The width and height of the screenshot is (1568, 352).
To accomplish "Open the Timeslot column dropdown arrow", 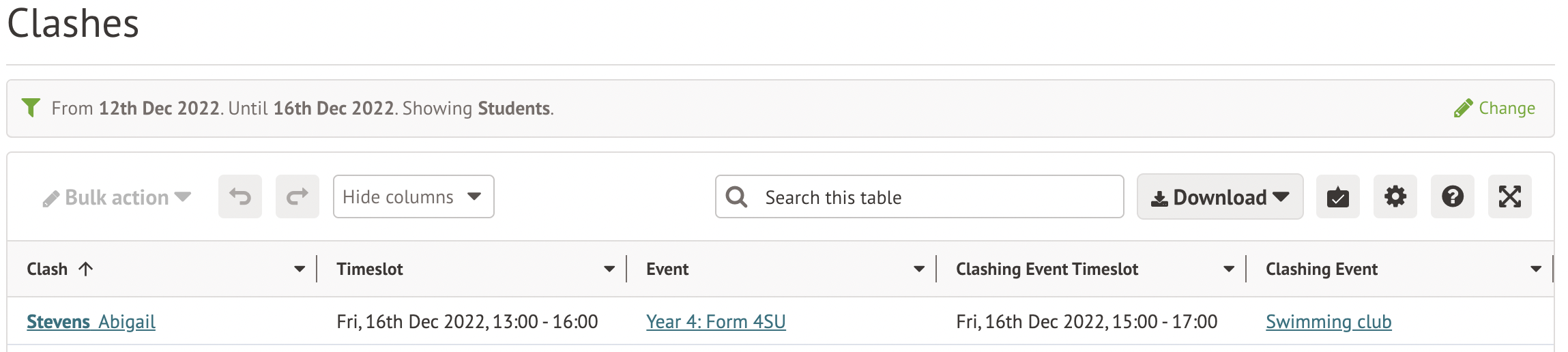I will click(609, 269).
